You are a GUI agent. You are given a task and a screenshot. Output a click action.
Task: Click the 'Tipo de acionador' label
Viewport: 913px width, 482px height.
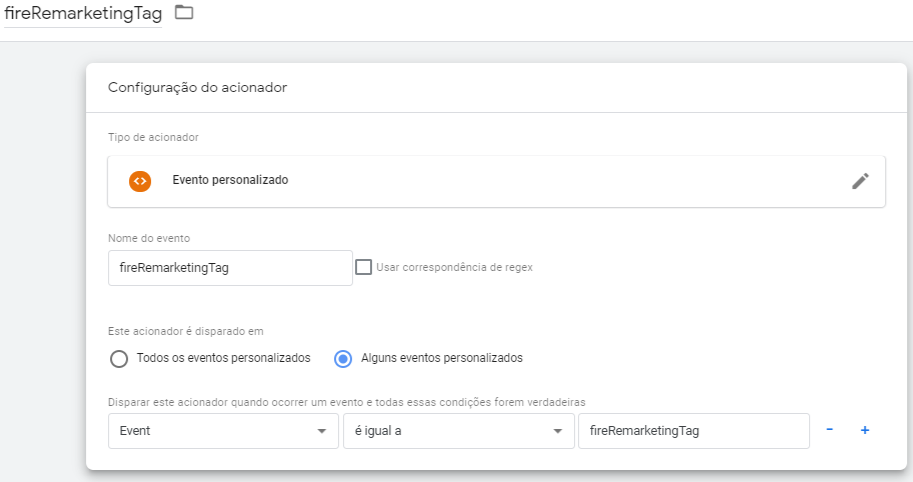click(x=153, y=137)
